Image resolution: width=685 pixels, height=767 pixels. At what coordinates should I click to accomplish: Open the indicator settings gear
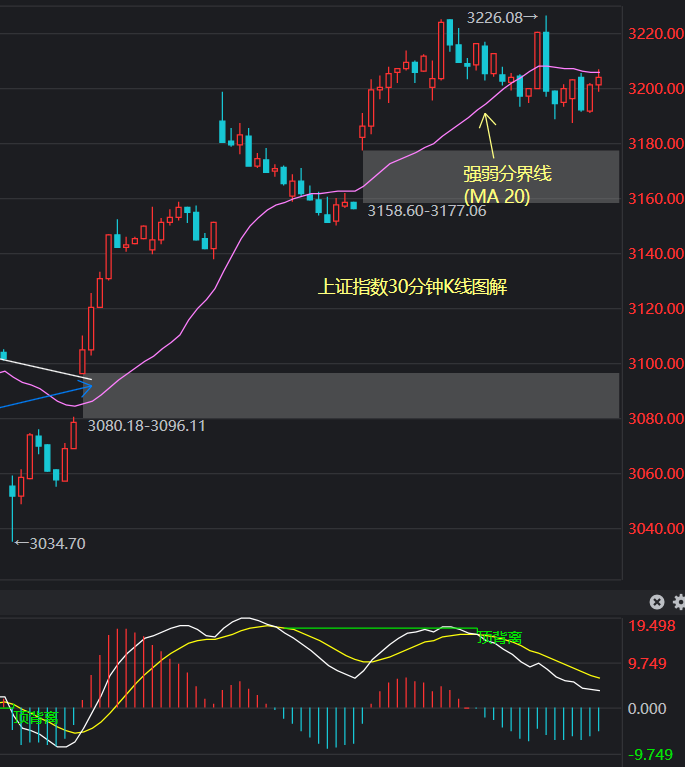[x=679, y=602]
